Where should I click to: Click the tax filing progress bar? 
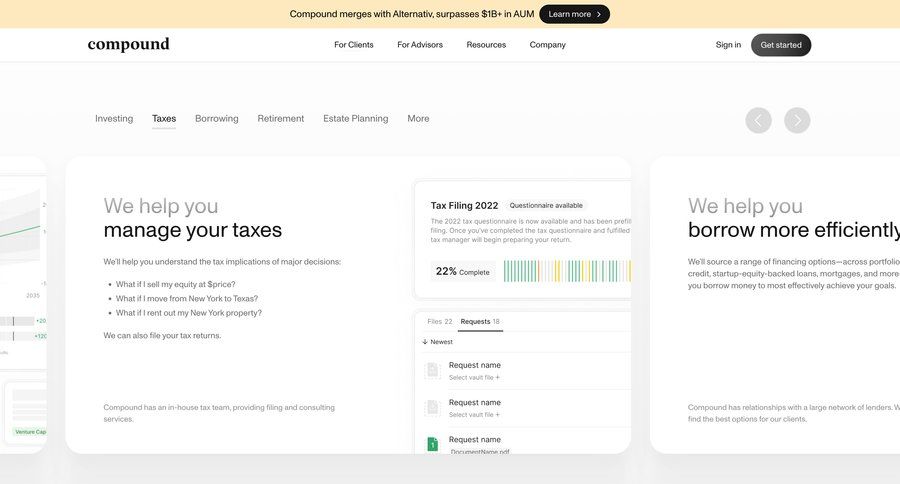[566, 271]
